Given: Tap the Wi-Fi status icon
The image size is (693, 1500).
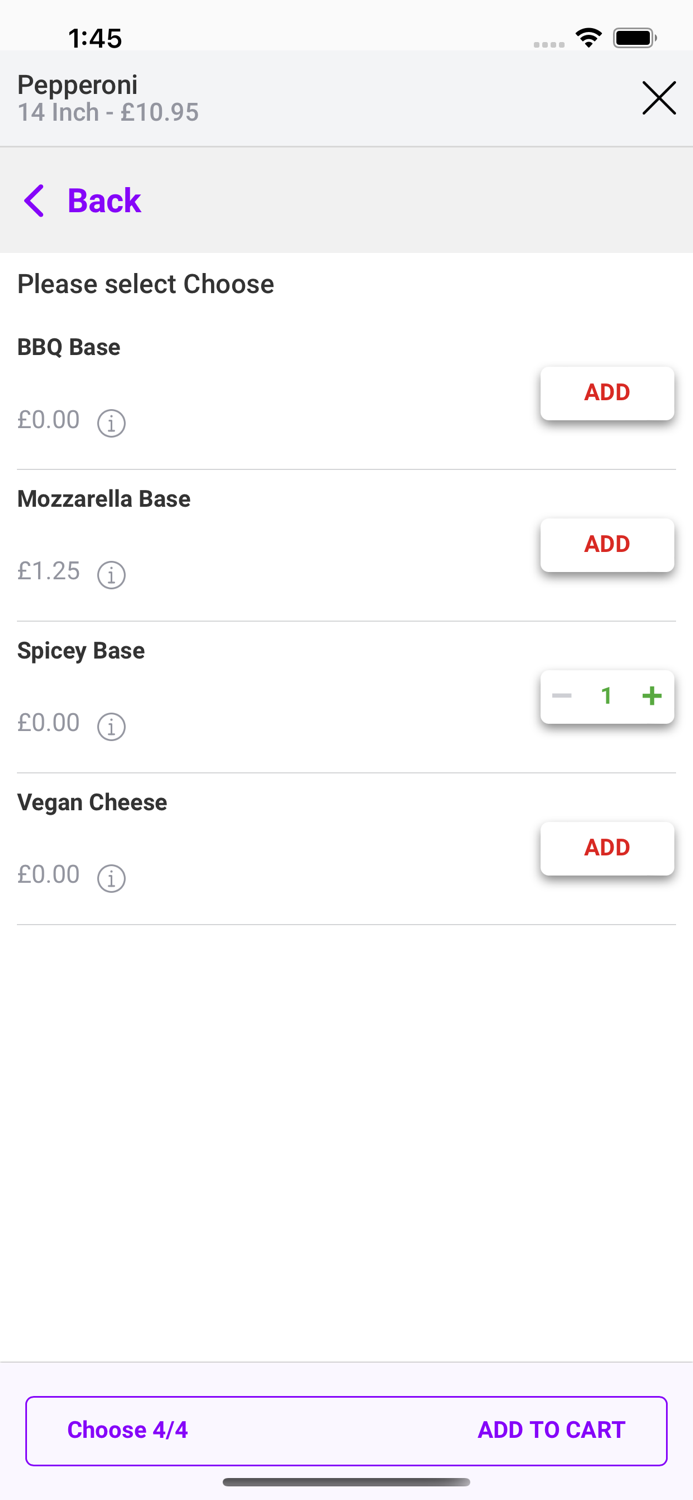Looking at the screenshot, I should coord(589,38).
